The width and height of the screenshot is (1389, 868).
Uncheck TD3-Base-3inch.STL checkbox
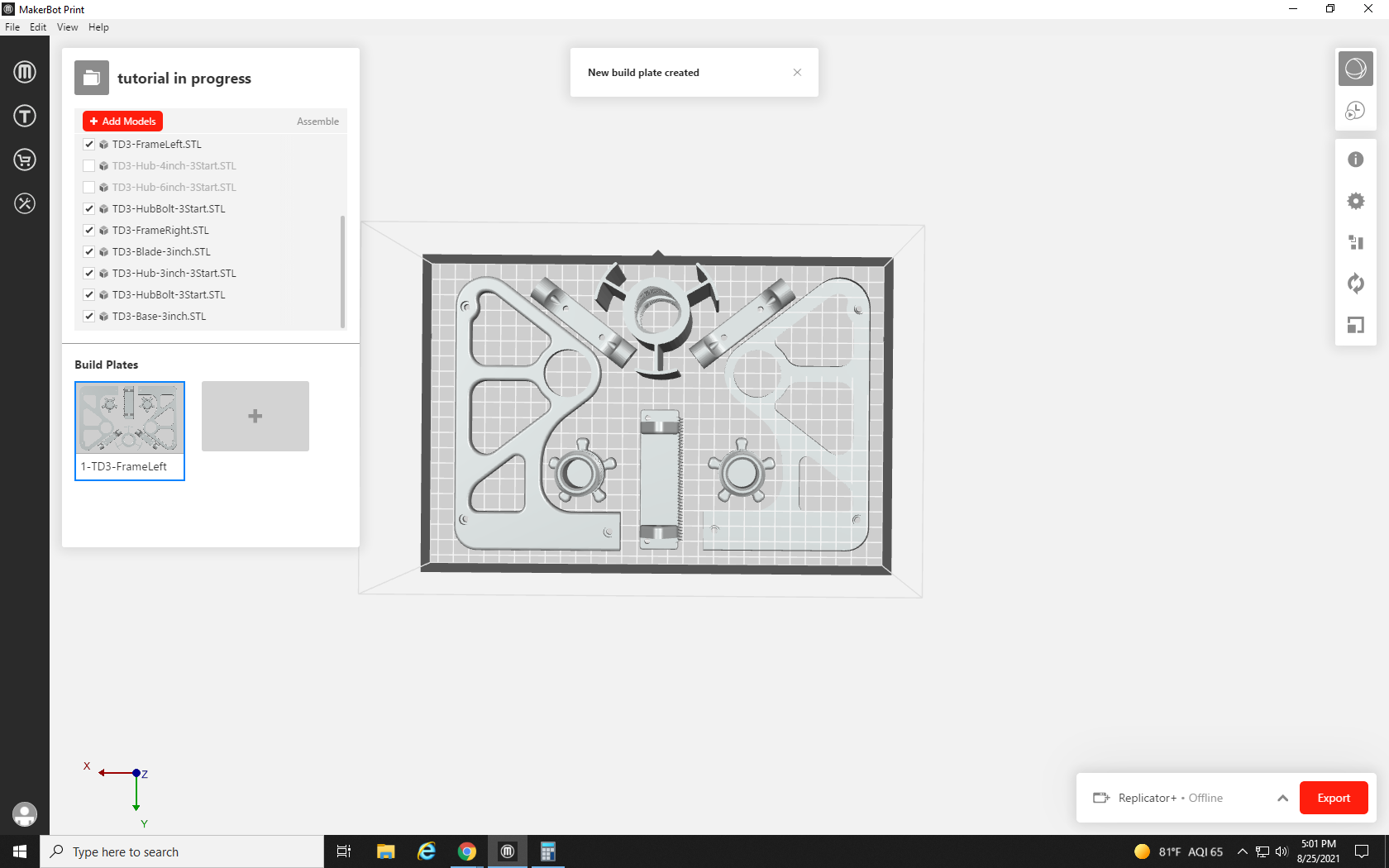pos(89,316)
